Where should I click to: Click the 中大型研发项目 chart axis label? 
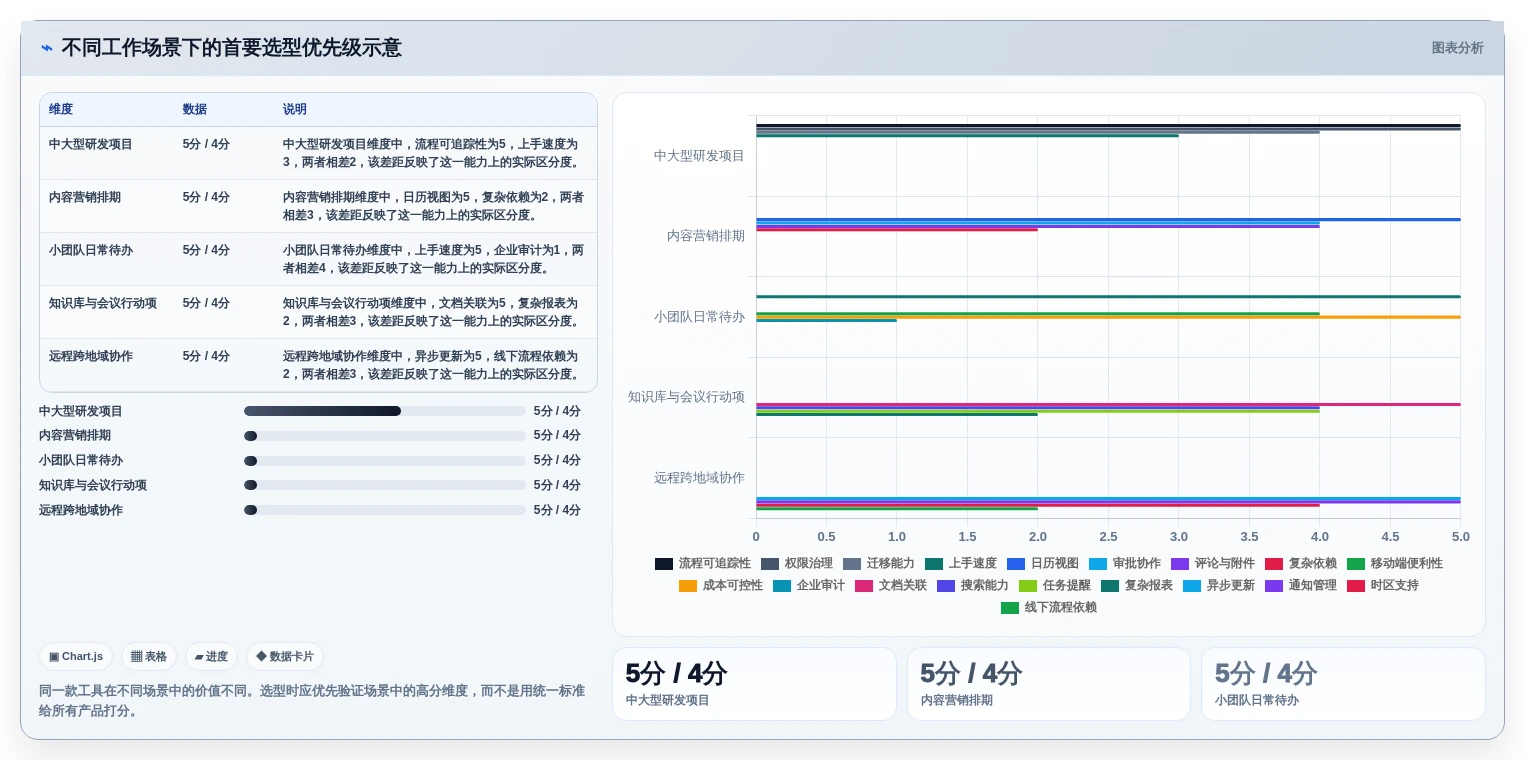coord(699,156)
